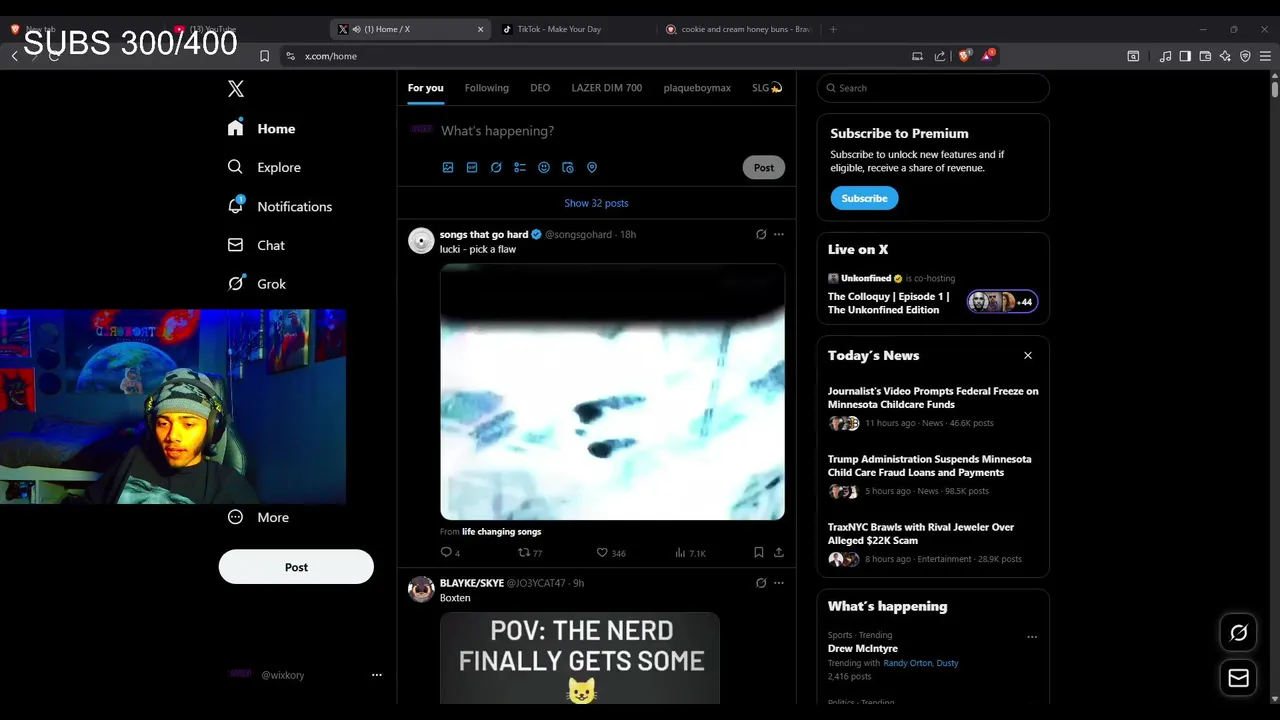Dismiss the Today's News panel
Viewport: 1280px width, 720px height.
click(x=1027, y=355)
